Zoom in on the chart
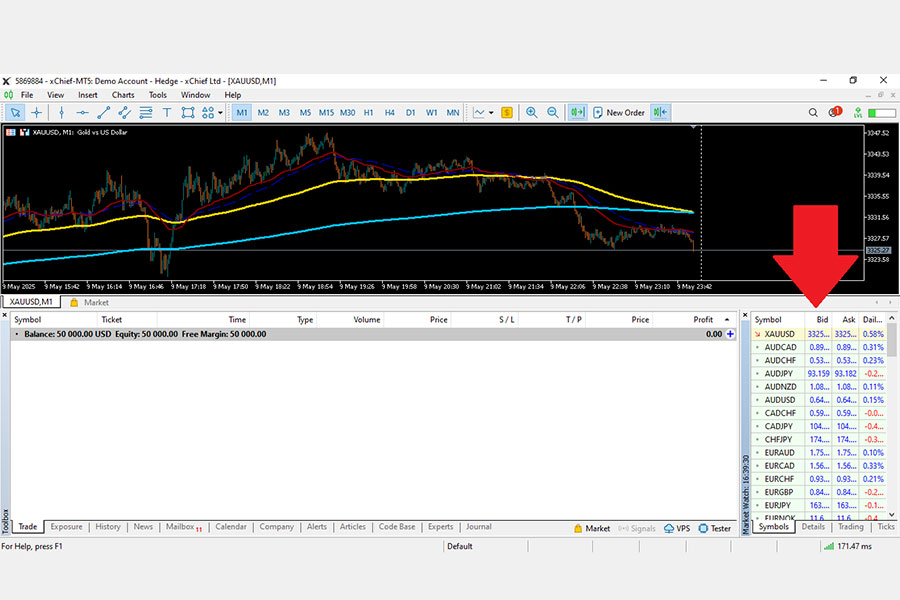900x600 pixels. [532, 113]
